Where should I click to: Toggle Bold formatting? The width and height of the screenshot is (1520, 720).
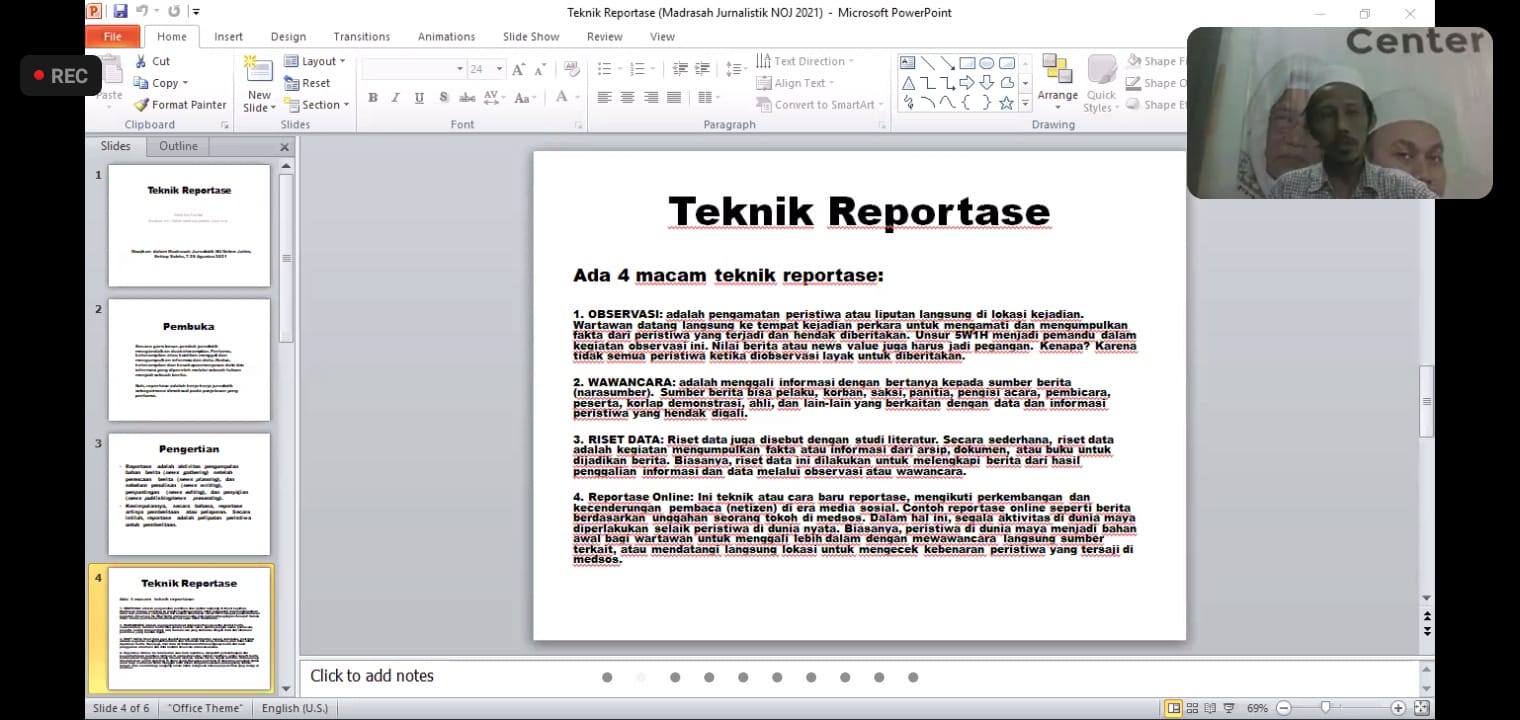(x=373, y=98)
